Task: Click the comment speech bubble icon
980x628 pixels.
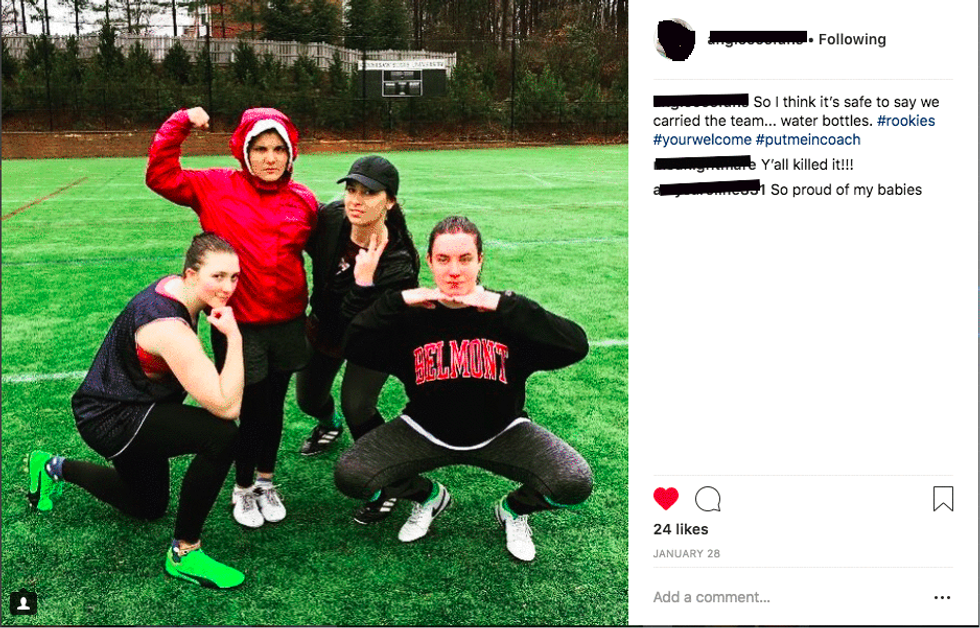Action: pos(708,499)
